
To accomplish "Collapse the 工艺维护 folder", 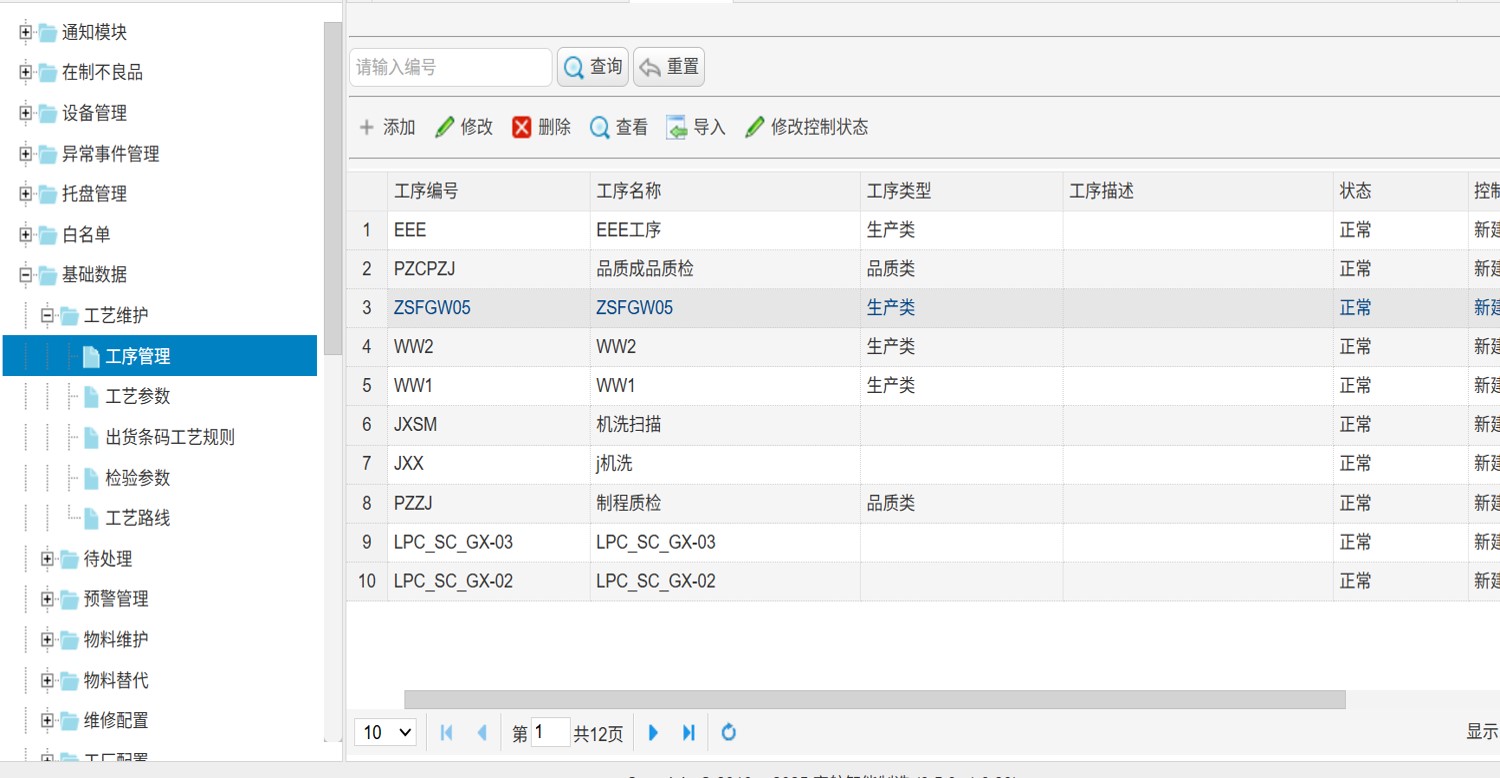I will [47, 315].
